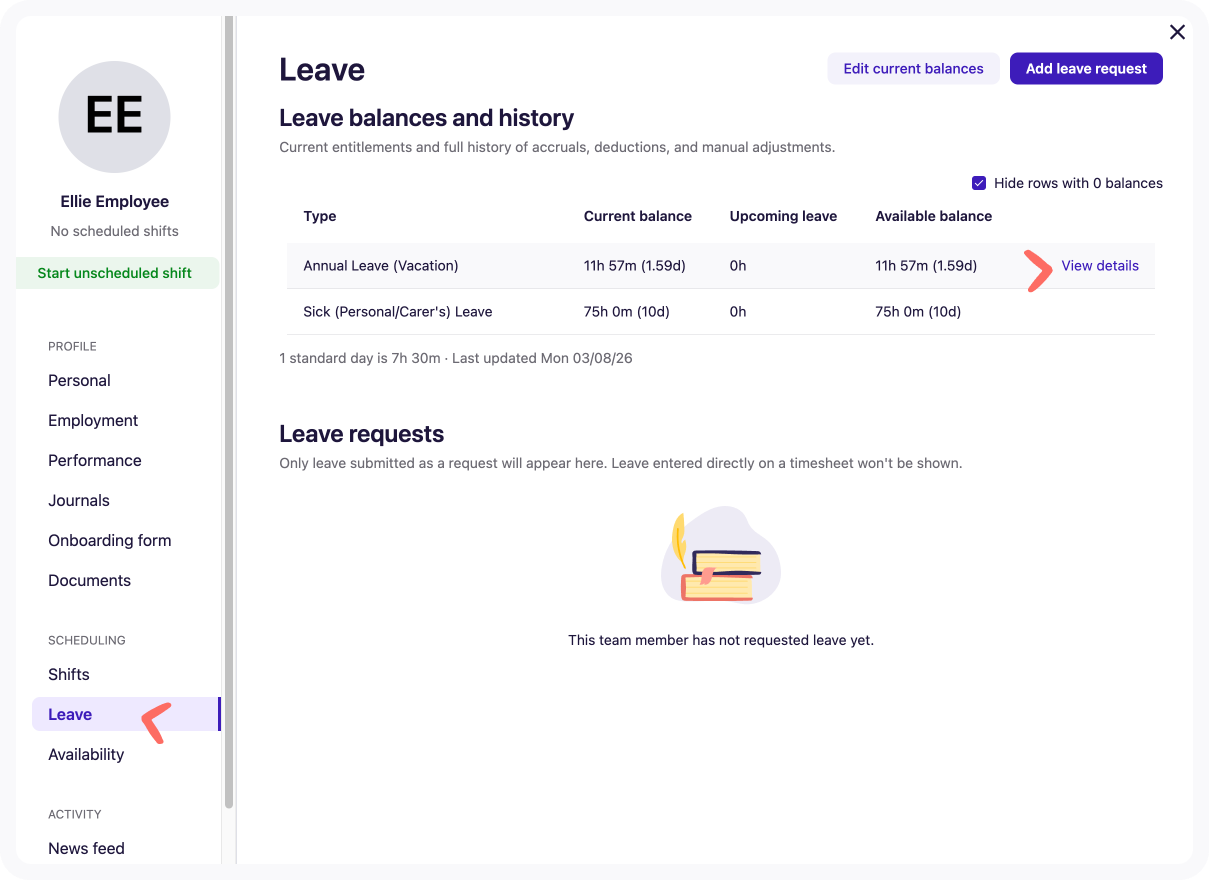Click the sidebar vertical scrollbar
The height and width of the screenshot is (880, 1209).
coord(229,410)
